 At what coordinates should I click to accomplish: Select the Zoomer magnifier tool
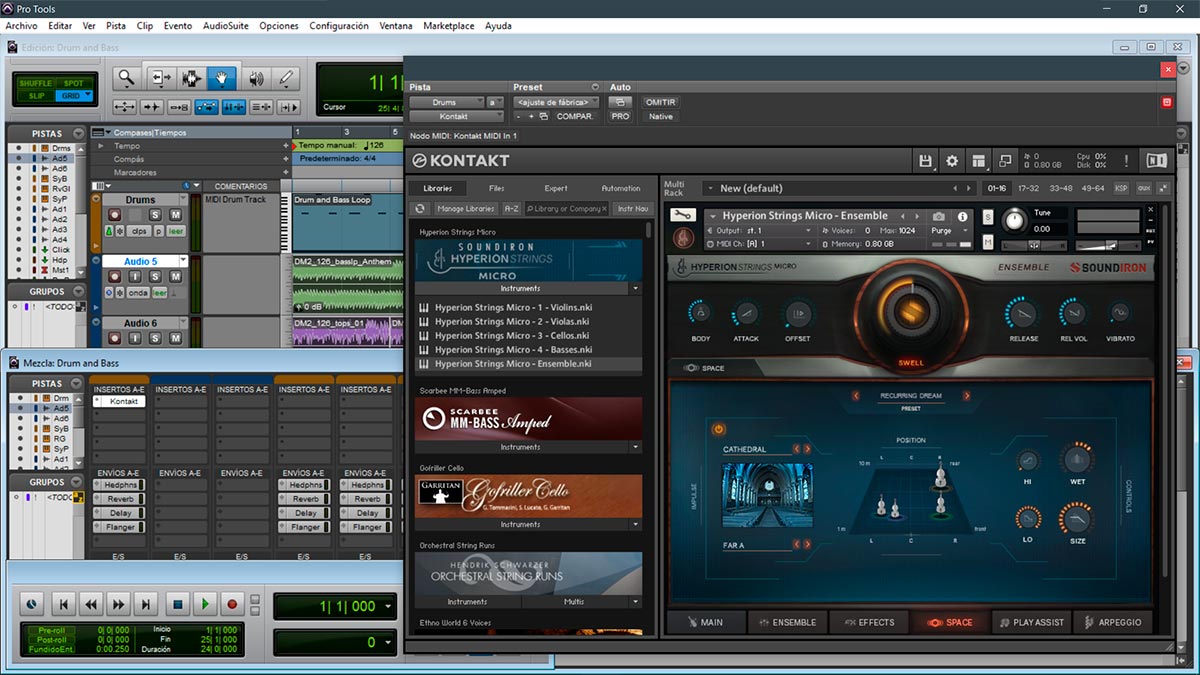coord(126,78)
